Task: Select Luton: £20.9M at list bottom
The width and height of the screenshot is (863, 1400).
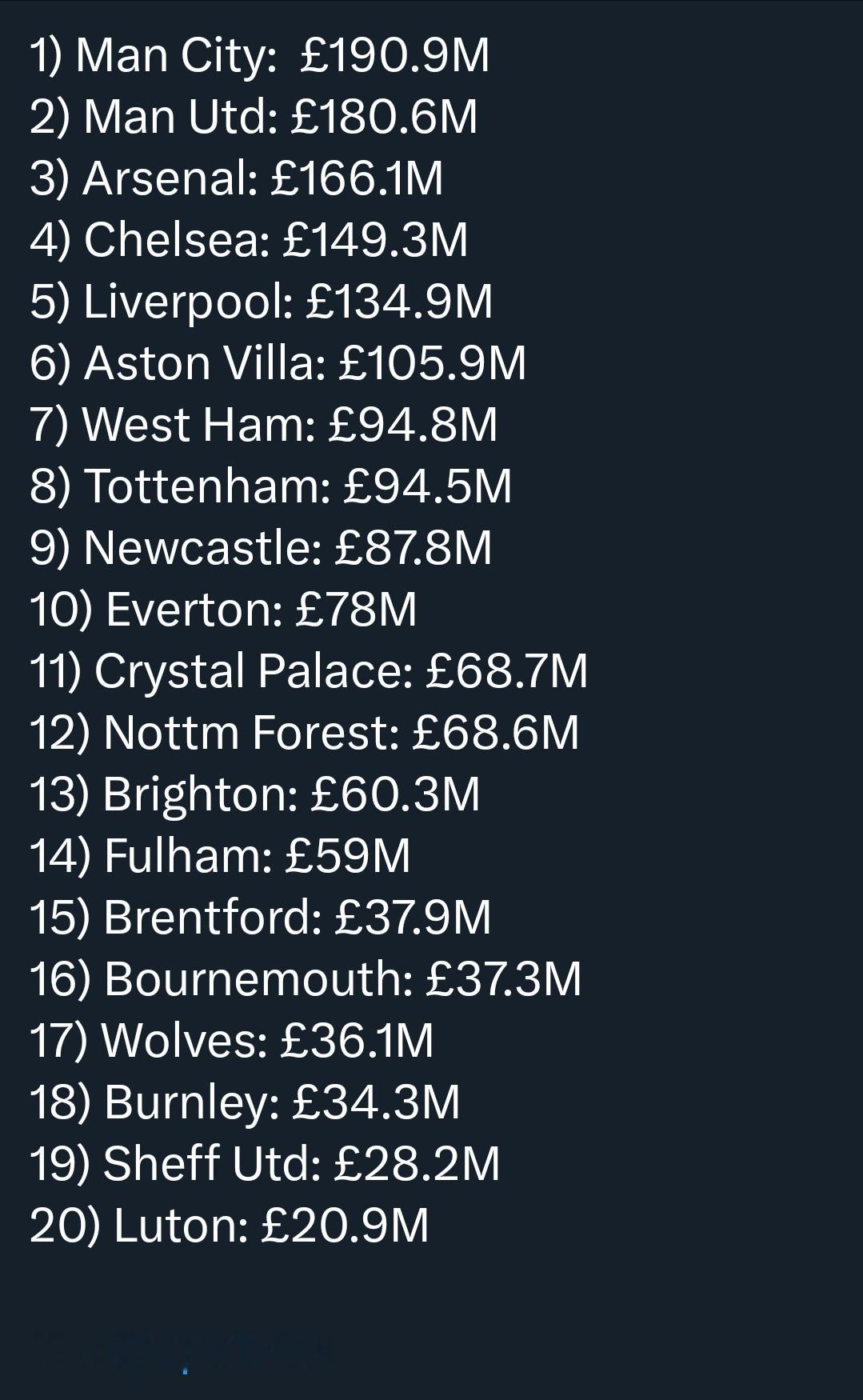Action: (230, 1226)
